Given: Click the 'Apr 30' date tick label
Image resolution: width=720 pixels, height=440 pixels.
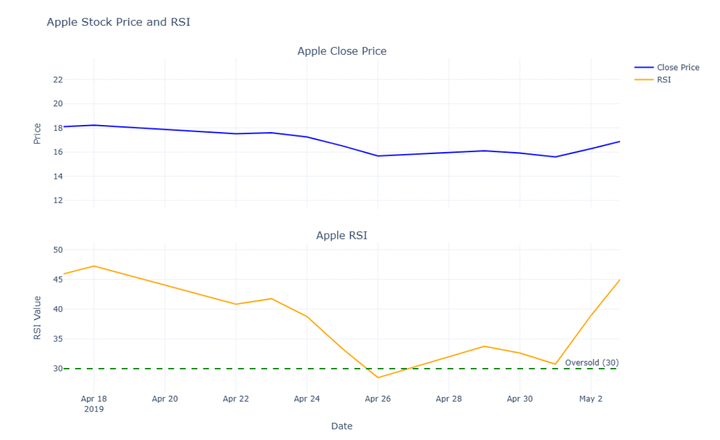Looking at the screenshot, I should tap(520, 399).
